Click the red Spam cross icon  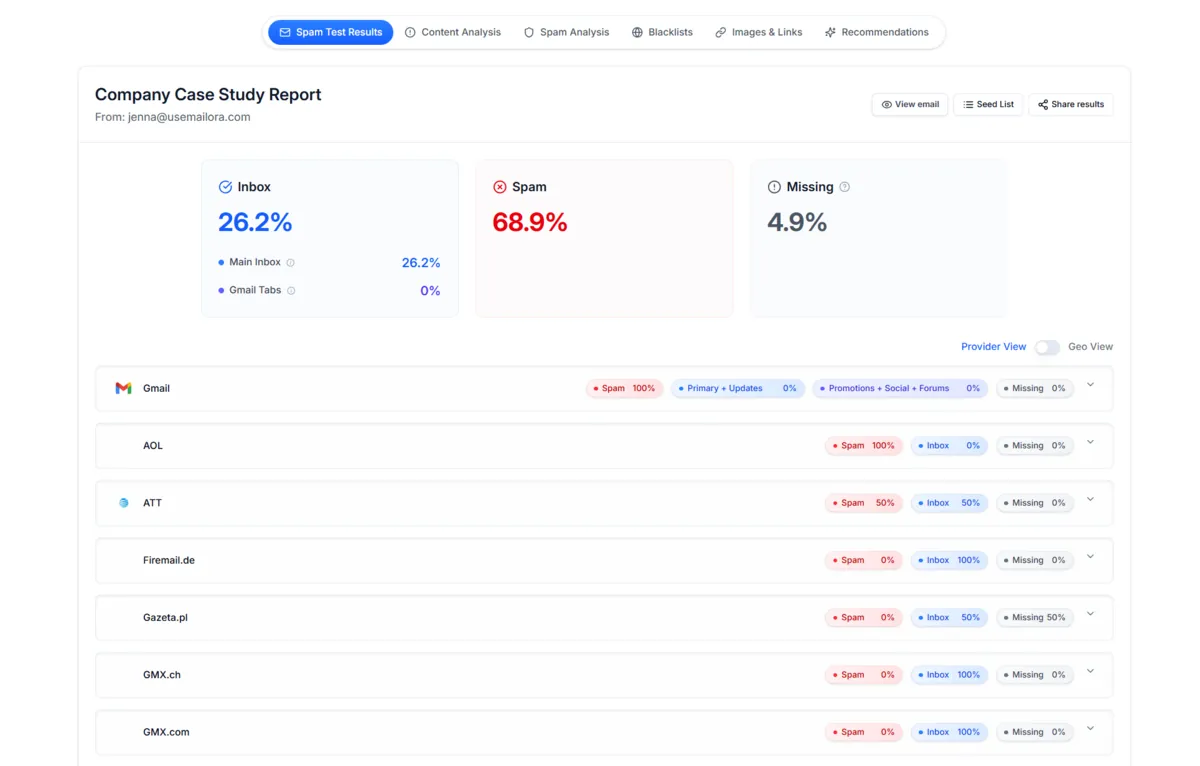500,187
